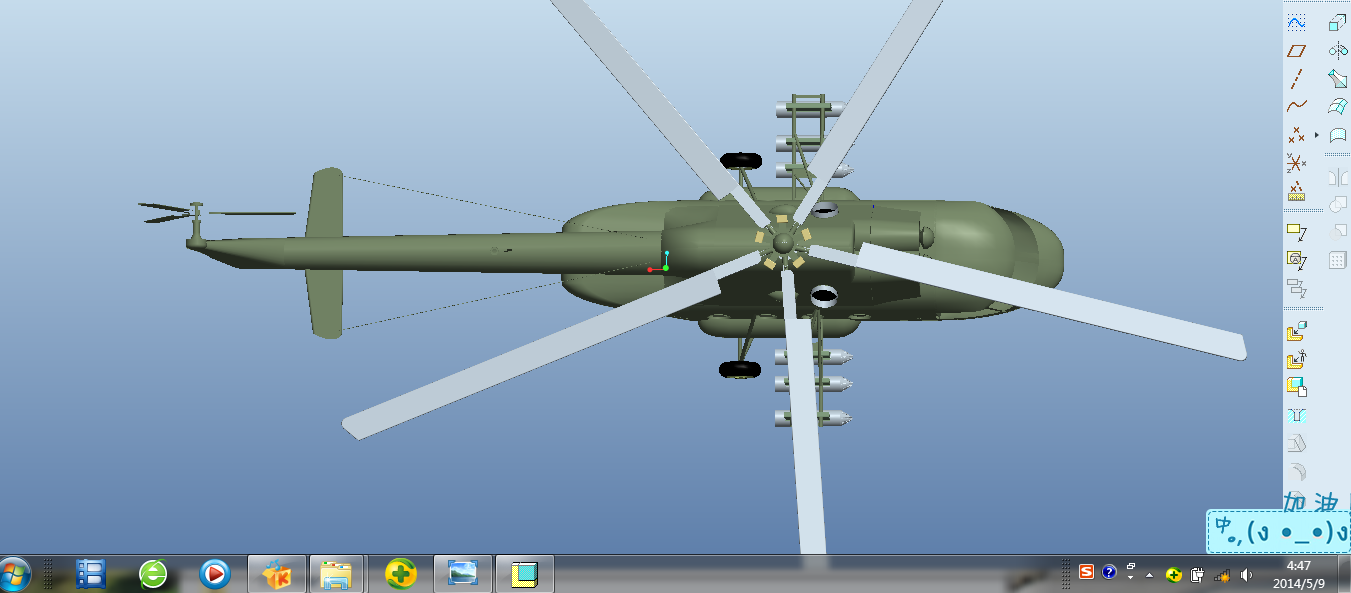This screenshot has height=593, width=1351.
Task: Launch the green browser taskbar icon
Action: (x=152, y=573)
